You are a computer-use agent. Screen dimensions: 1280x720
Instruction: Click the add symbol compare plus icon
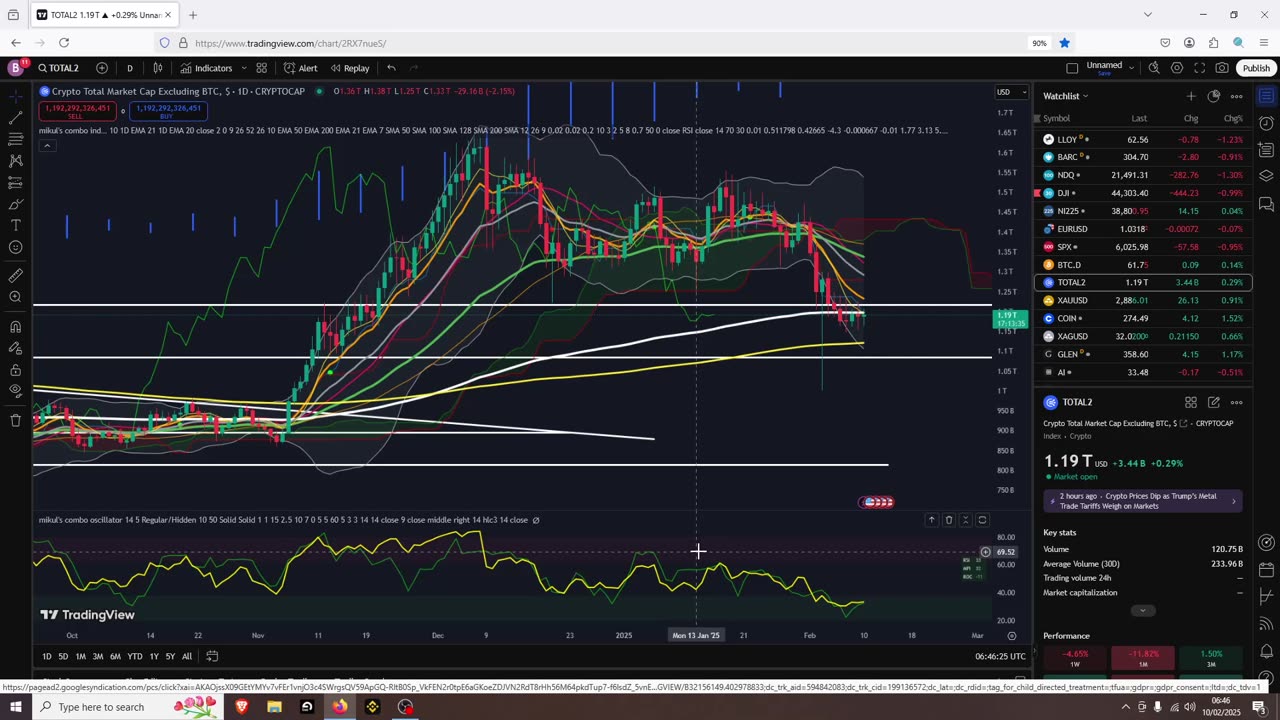(102, 68)
